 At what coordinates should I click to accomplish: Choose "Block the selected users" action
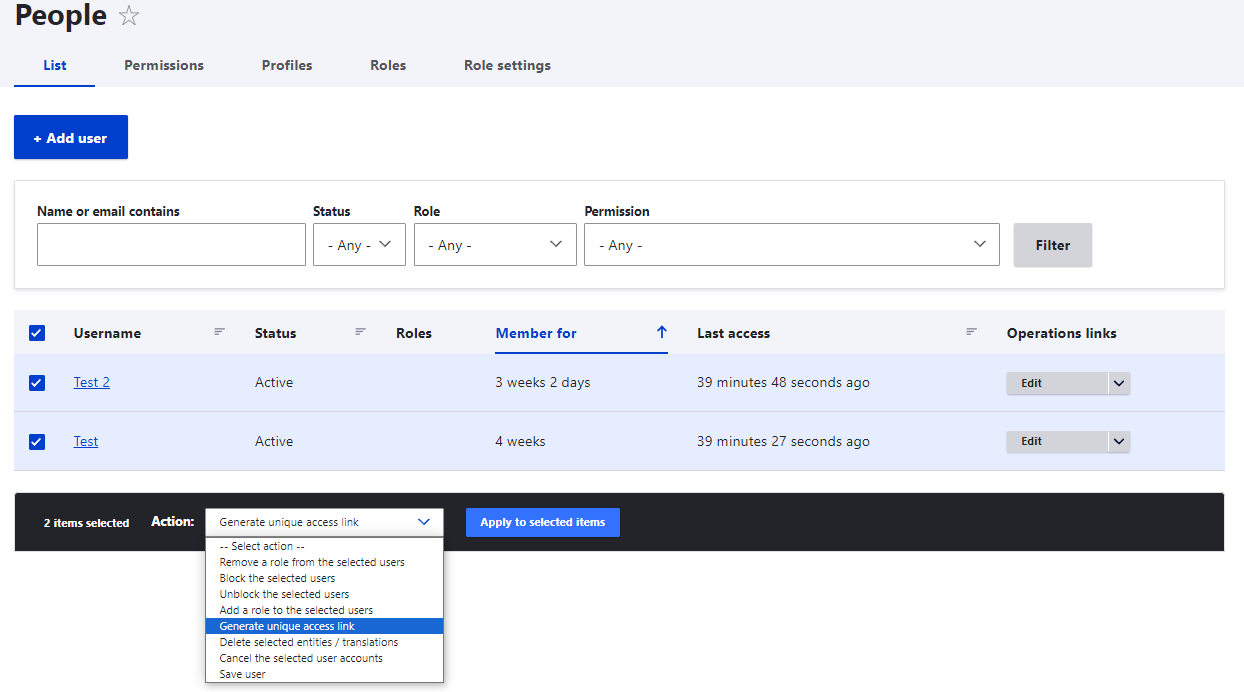277,578
